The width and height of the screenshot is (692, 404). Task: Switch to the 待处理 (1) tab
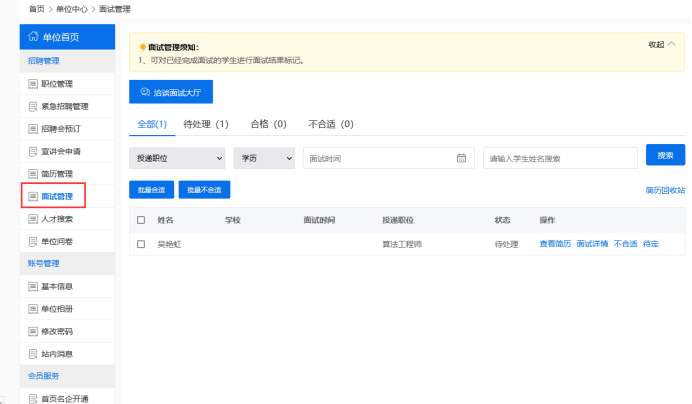206,124
